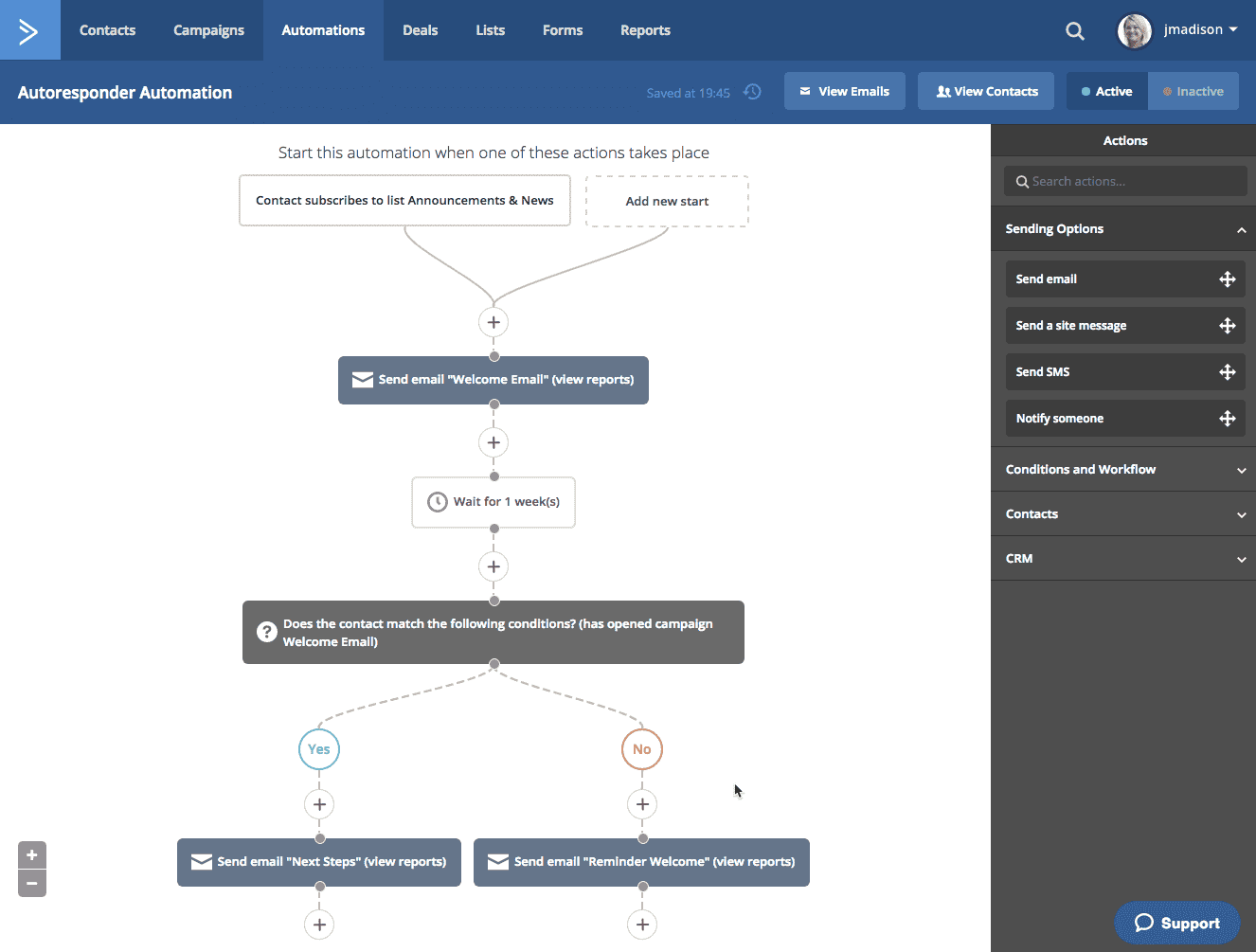Select the Yes branch circle

click(318, 748)
